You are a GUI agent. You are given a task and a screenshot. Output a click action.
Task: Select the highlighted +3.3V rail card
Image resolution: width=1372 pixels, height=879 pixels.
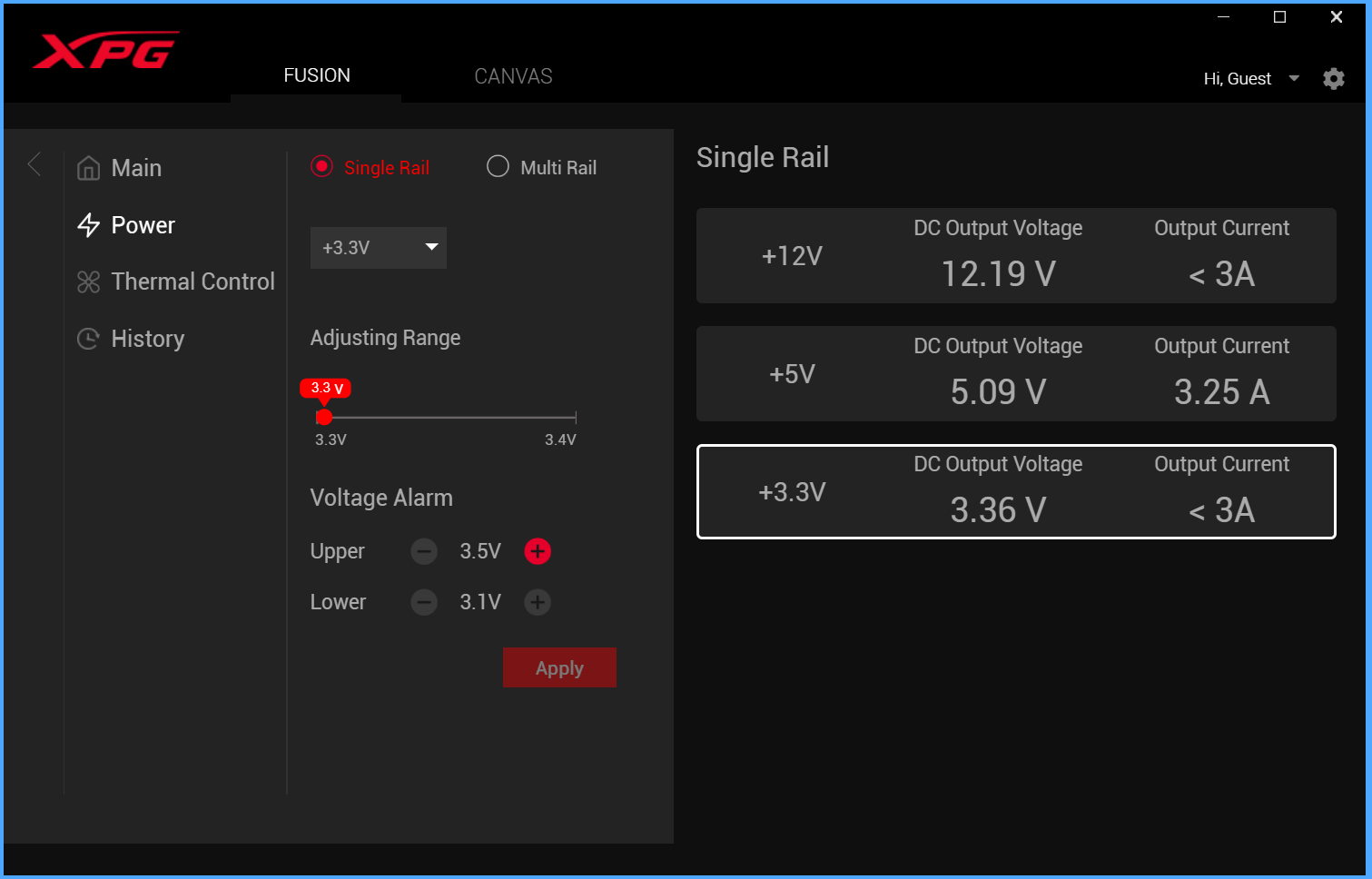click(1016, 491)
